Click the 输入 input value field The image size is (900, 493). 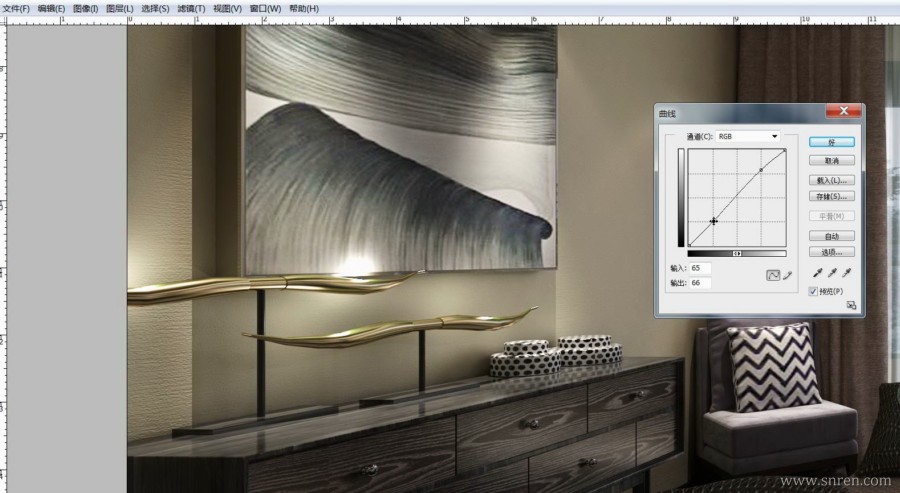700,268
